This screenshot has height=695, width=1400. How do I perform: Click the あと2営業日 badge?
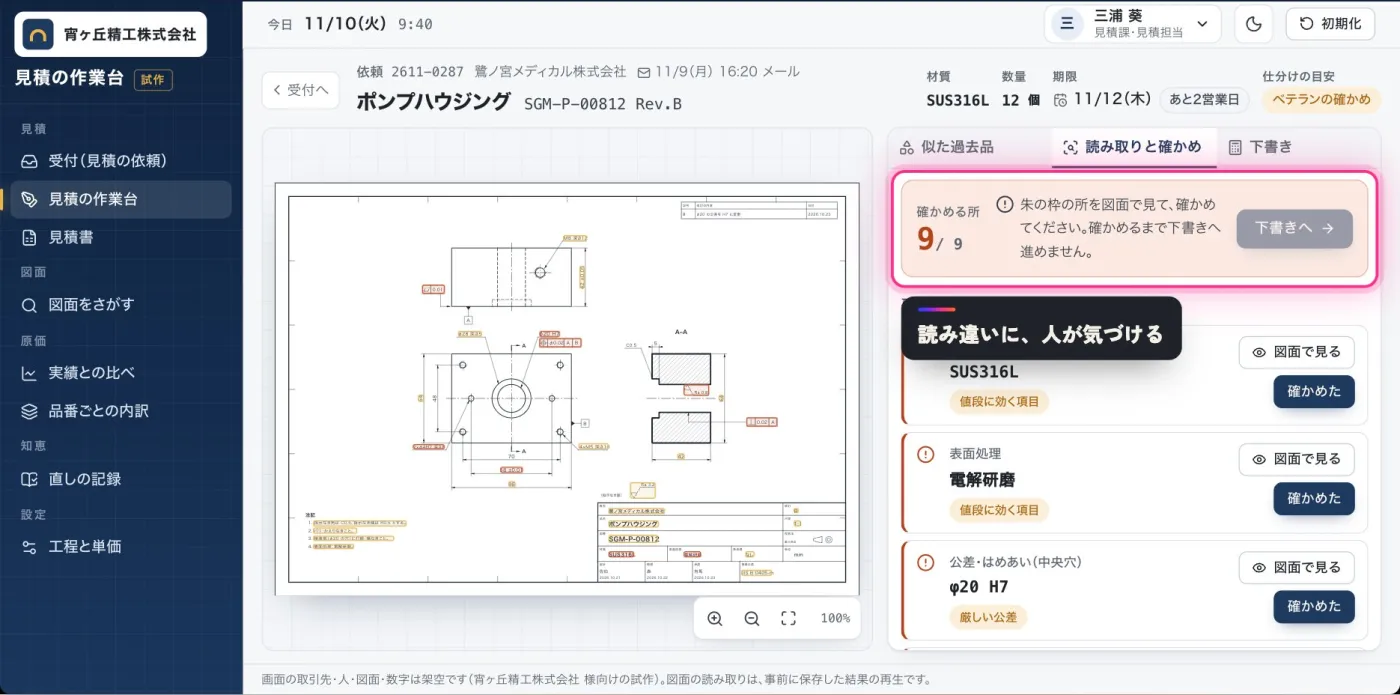1204,99
